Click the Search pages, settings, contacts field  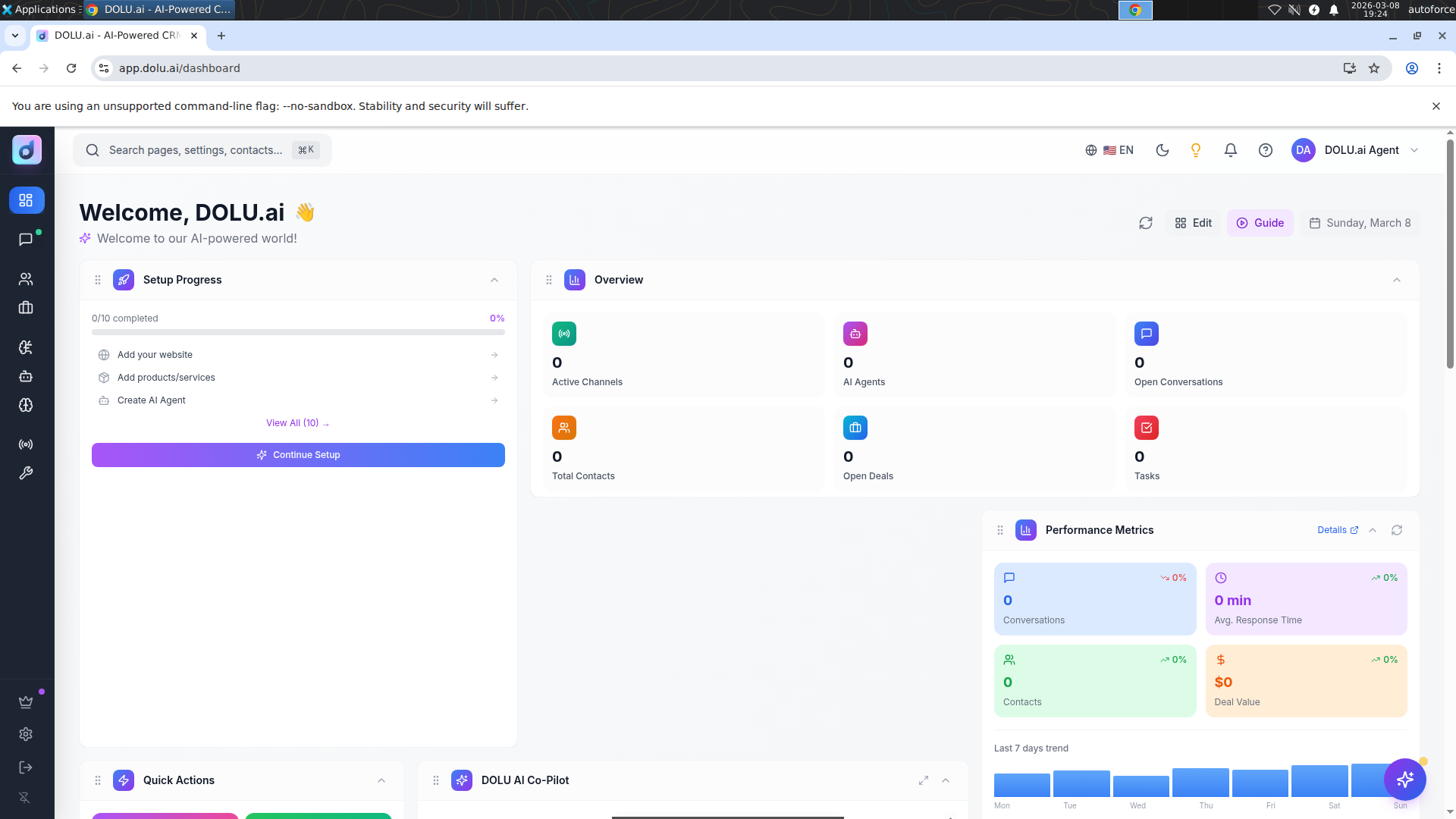[x=202, y=150]
